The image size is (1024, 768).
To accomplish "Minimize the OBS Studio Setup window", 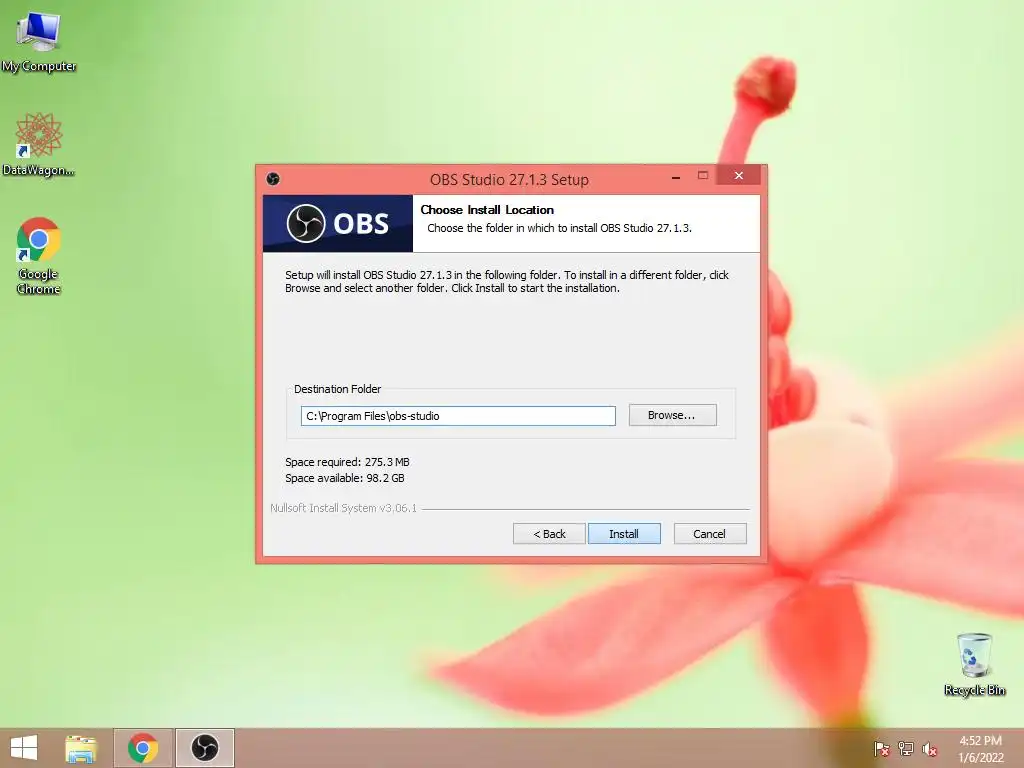I will (676, 176).
